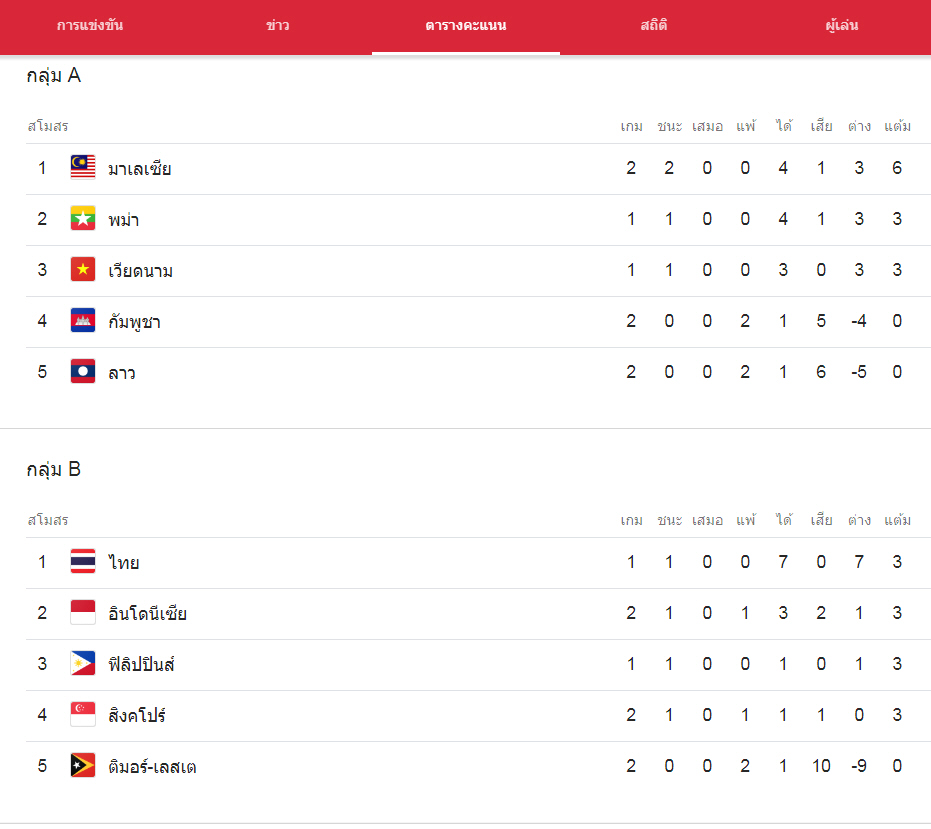The image size is (931, 829).
Task: Open the การแข่งขัน tab
Action: coord(90,26)
